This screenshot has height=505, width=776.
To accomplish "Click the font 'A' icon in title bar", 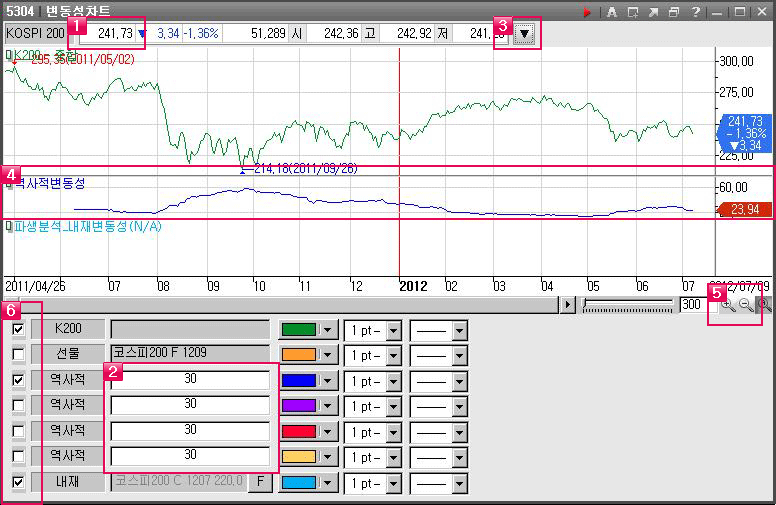I will pos(612,12).
